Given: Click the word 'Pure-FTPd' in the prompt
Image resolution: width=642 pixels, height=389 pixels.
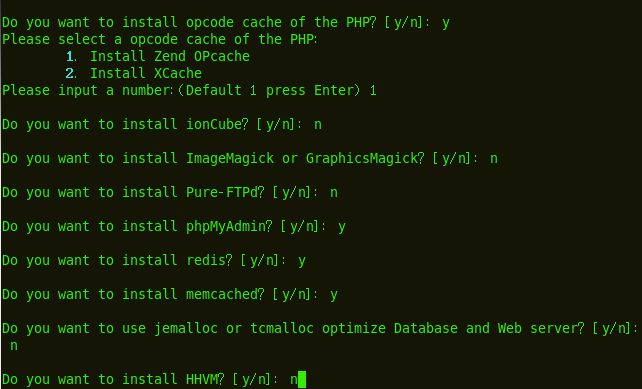Looking at the screenshot, I should [x=225, y=192].
